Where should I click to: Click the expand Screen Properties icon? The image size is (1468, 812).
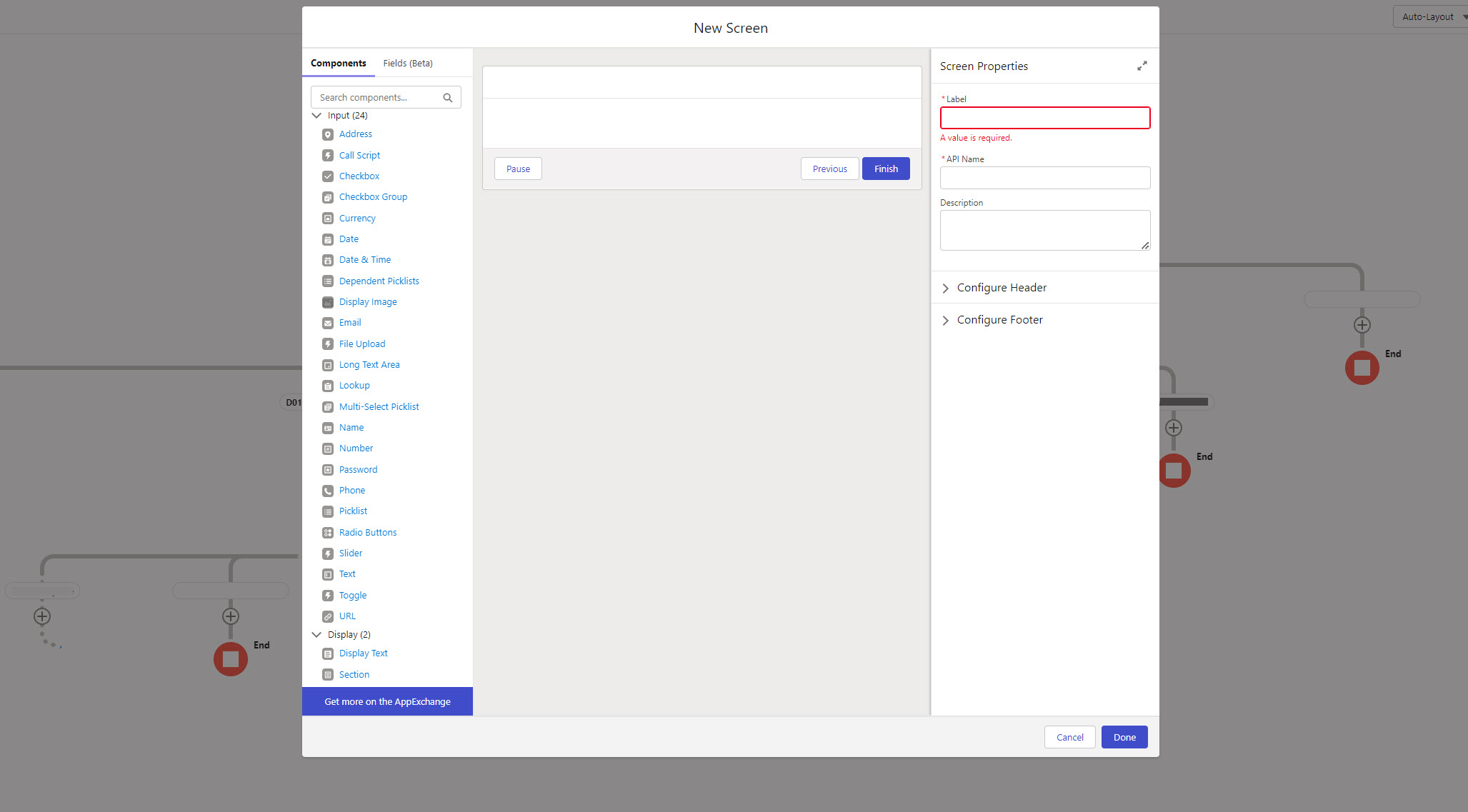click(x=1142, y=66)
